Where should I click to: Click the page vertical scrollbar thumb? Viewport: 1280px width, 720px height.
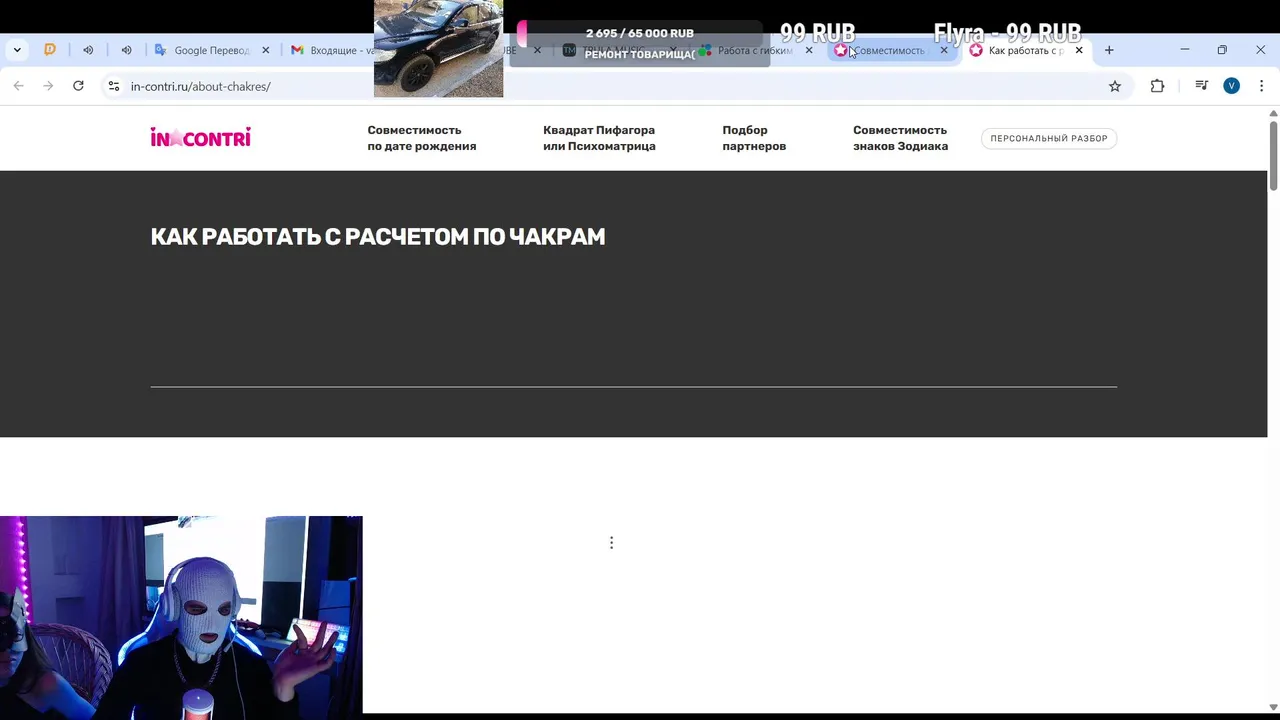[x=1274, y=155]
